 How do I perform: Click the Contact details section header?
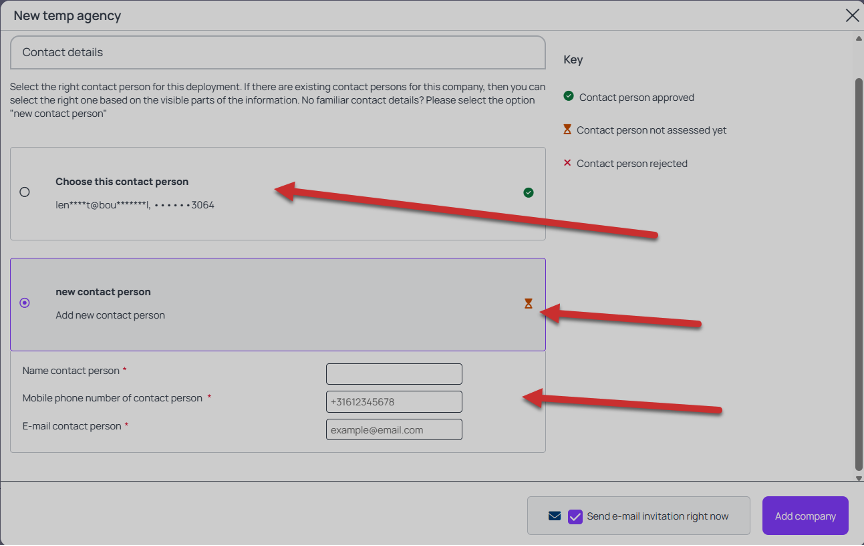click(x=278, y=52)
